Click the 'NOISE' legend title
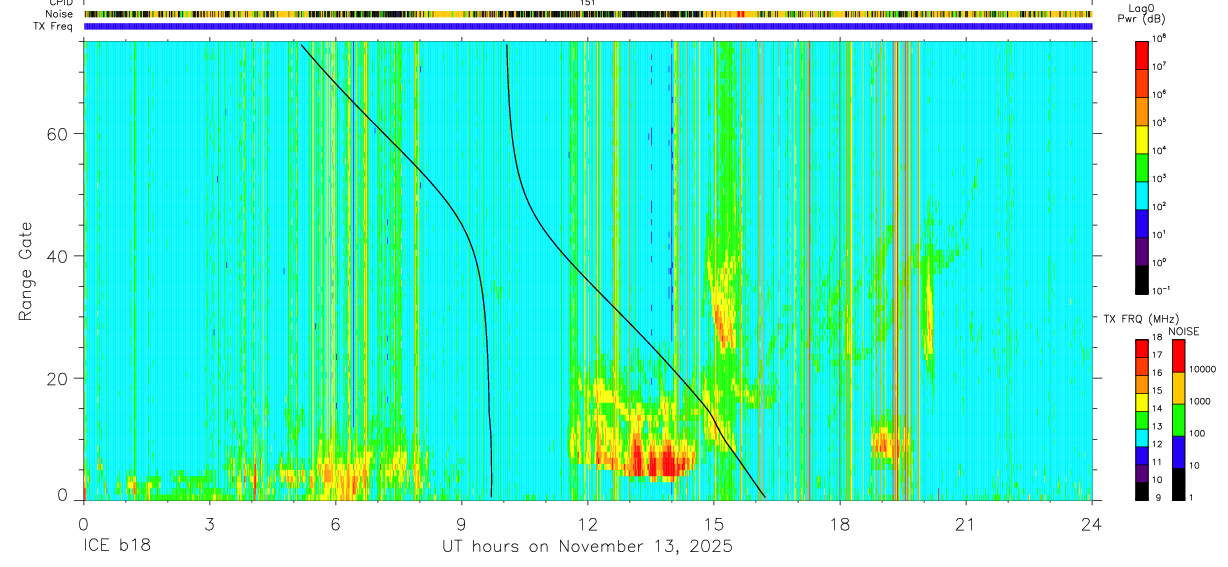Image resolution: width=1228 pixels, height=567 pixels. point(1184,330)
